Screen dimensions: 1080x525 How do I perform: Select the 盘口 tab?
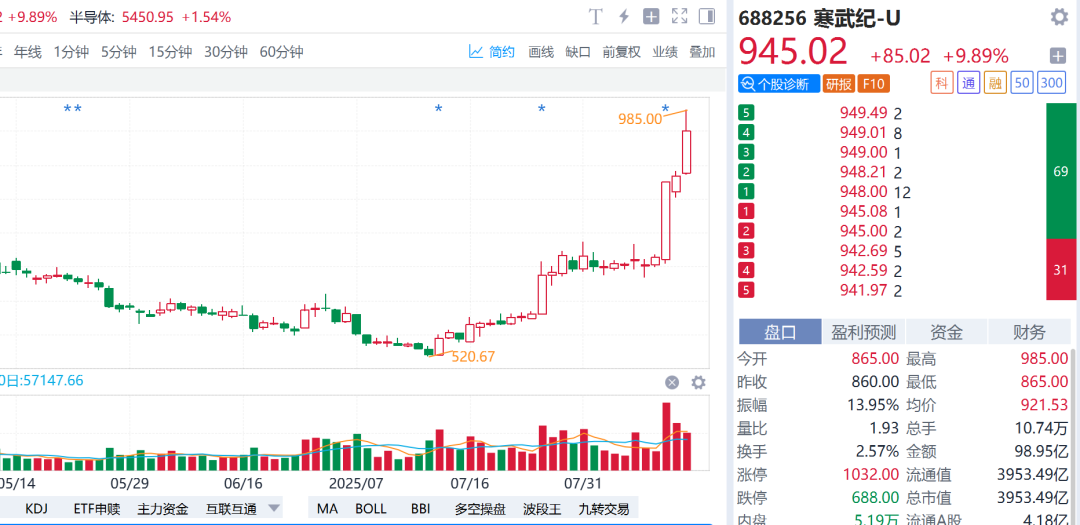pos(780,332)
